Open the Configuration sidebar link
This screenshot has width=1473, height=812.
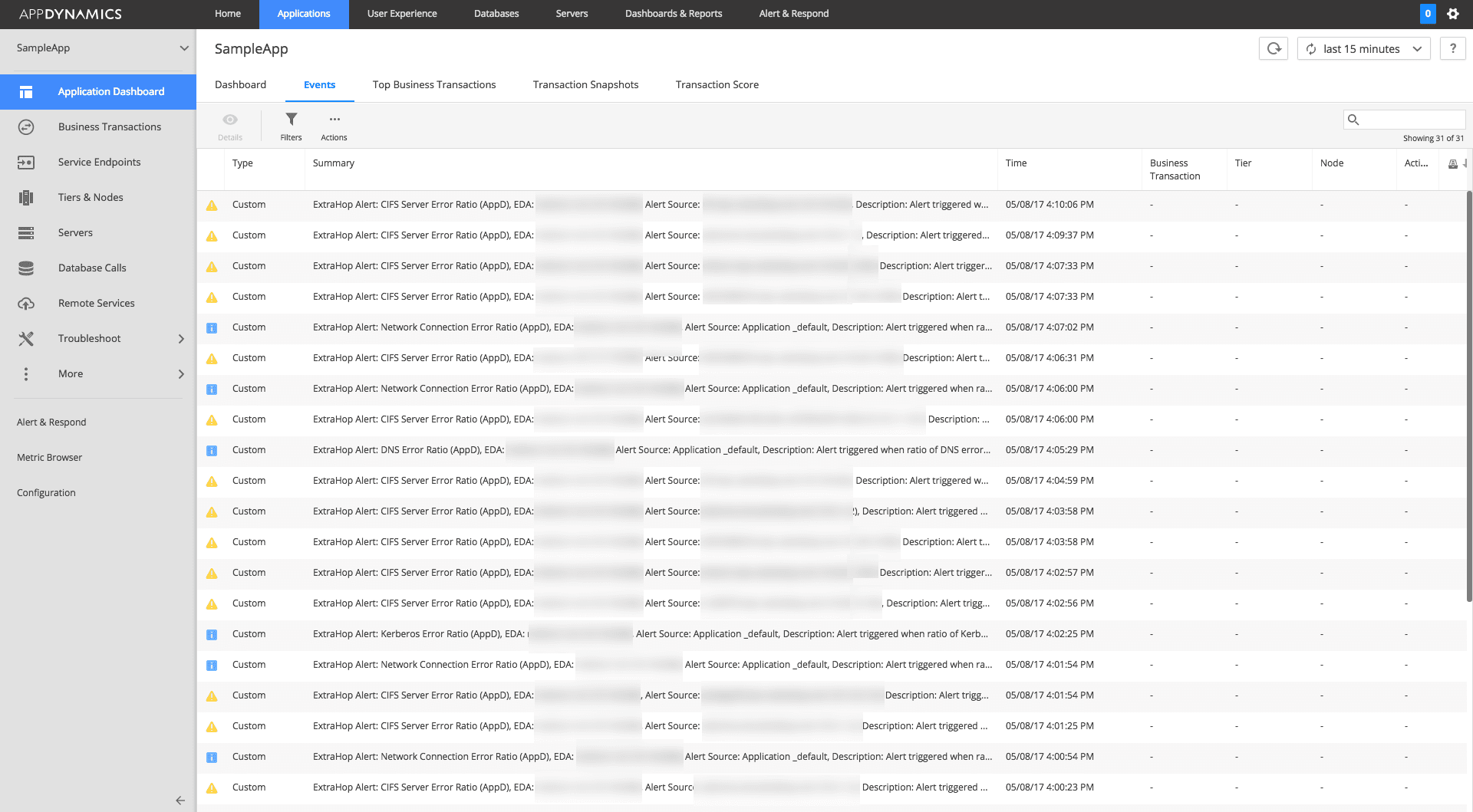tap(46, 493)
